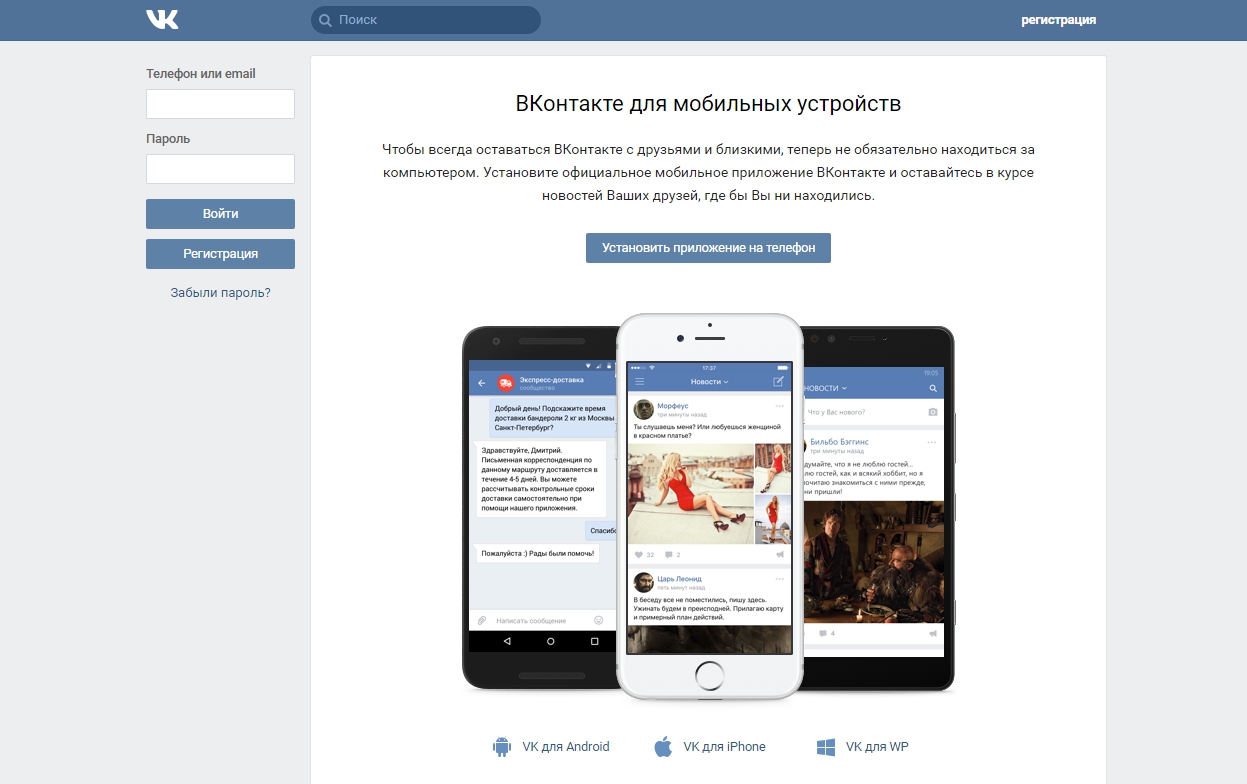Click the magnifier icon in the search bar
The height and width of the screenshot is (784, 1247).
coord(325,20)
